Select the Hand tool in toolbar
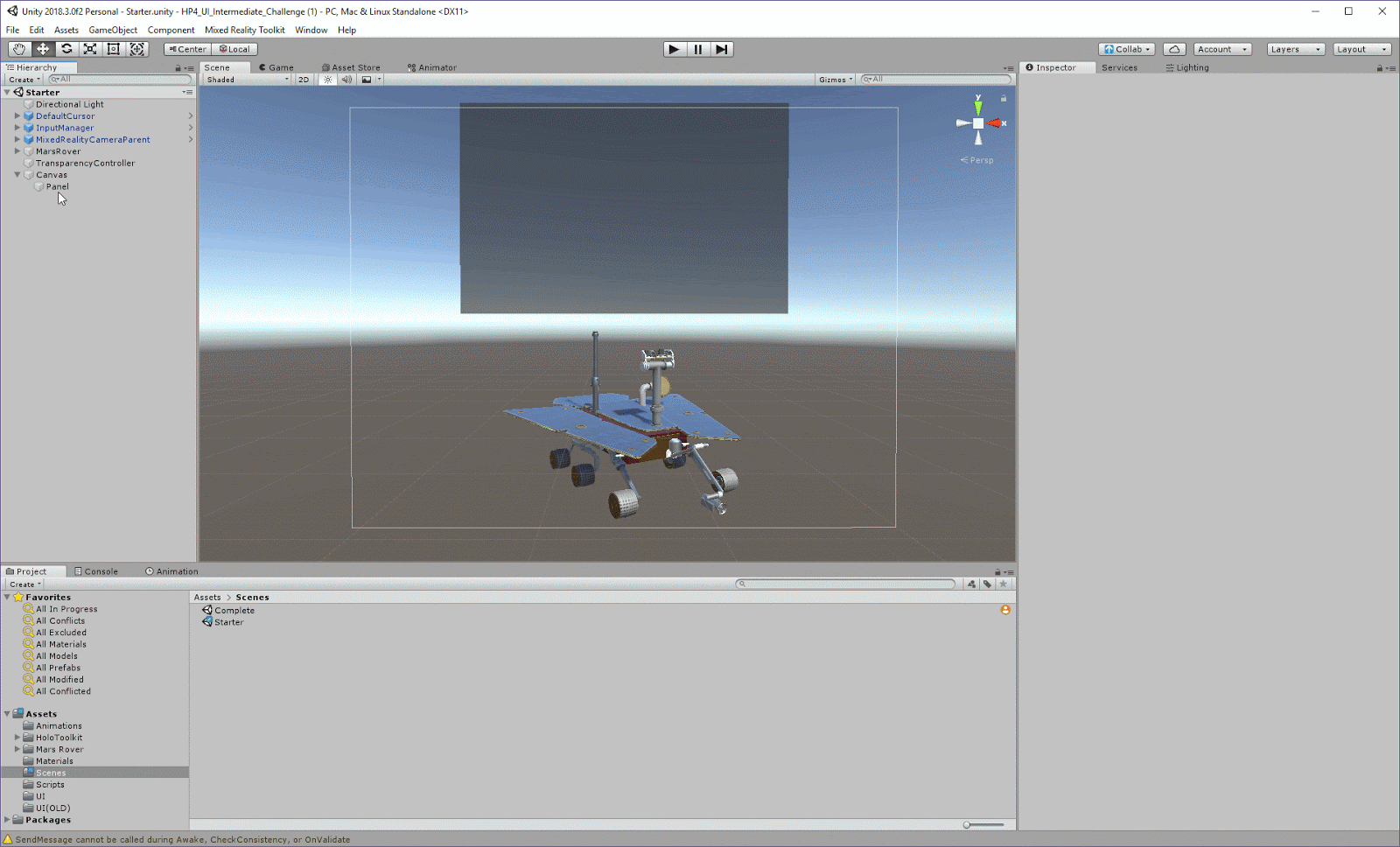The height and width of the screenshot is (847, 1400). coord(18,49)
